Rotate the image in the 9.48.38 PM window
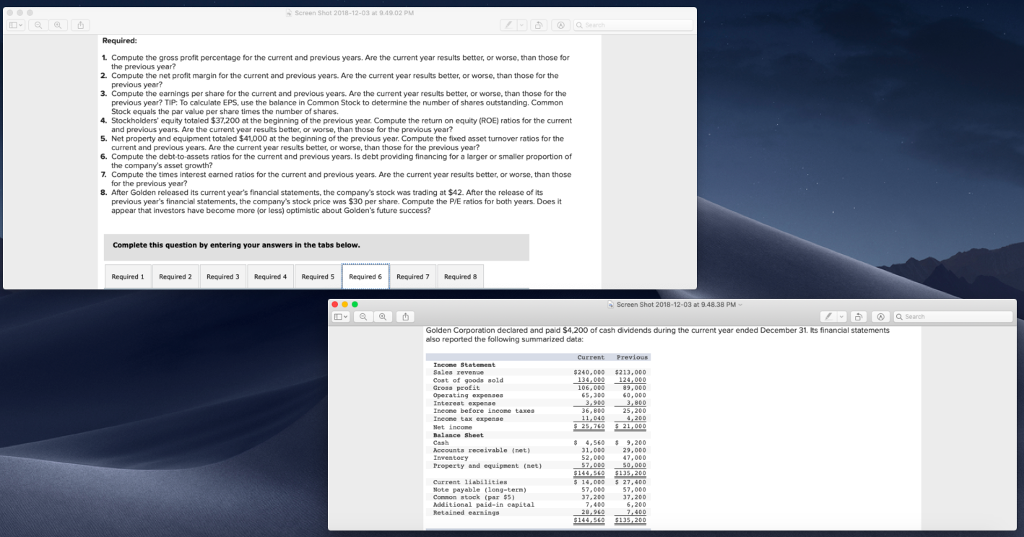 859,316
